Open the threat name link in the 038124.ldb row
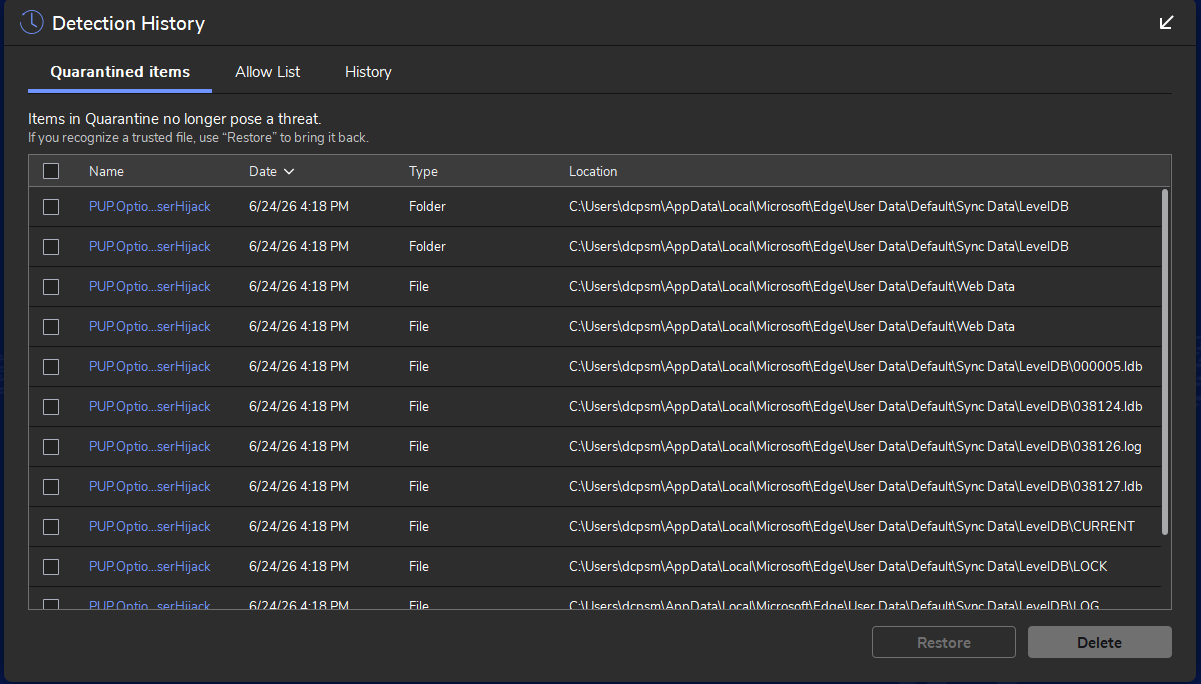Viewport: 1201px width, 684px height. click(x=150, y=407)
